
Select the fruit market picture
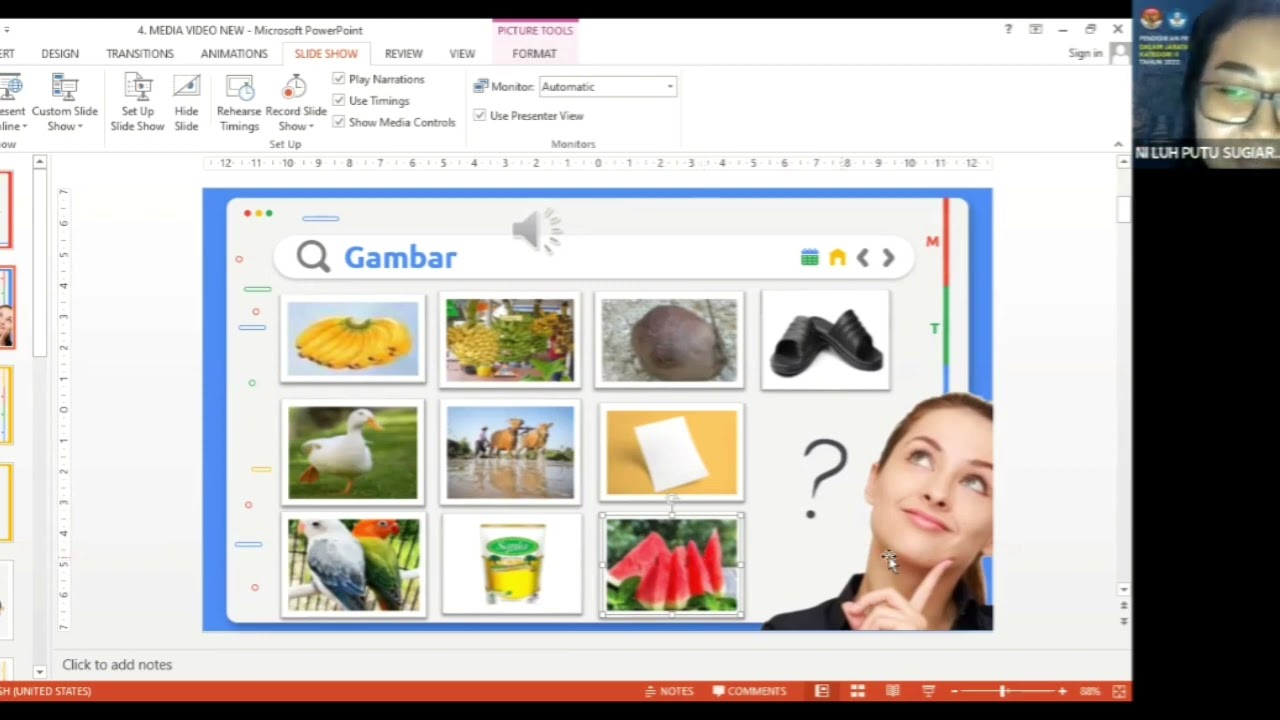point(510,340)
